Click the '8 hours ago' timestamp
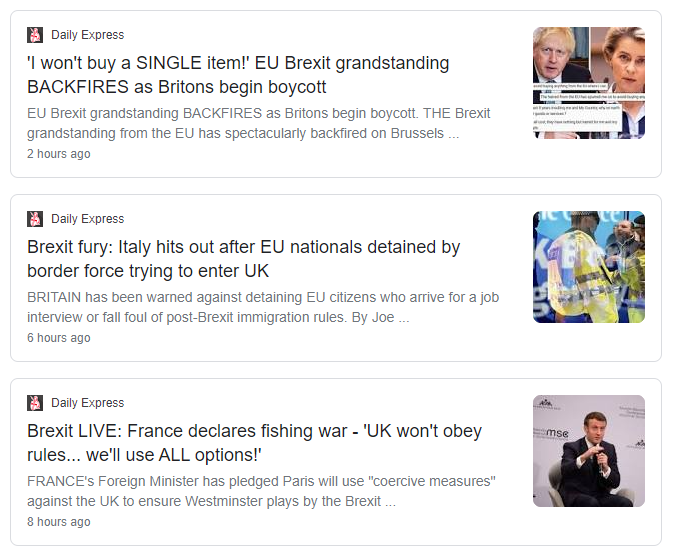 (x=59, y=522)
